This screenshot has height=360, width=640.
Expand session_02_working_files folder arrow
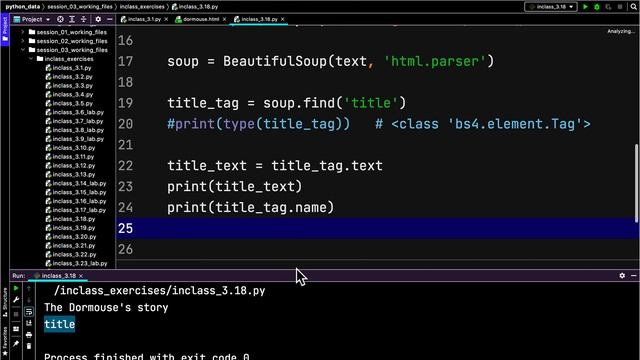(x=22, y=41)
